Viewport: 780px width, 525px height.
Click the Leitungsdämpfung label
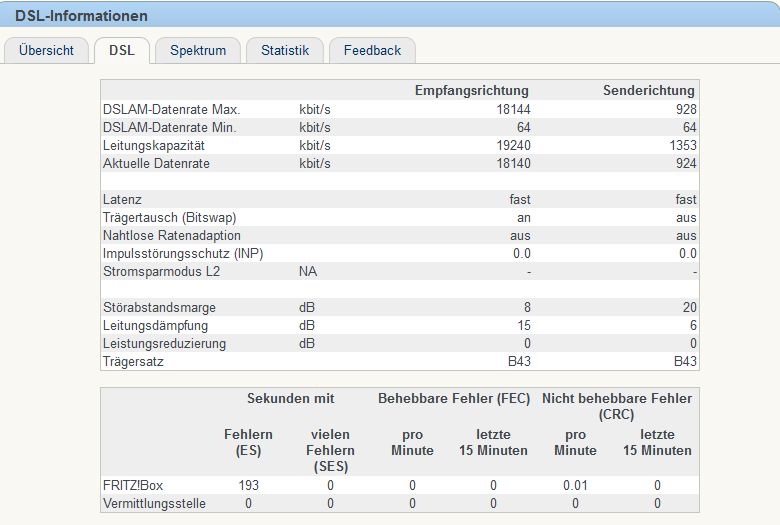[x=155, y=326]
